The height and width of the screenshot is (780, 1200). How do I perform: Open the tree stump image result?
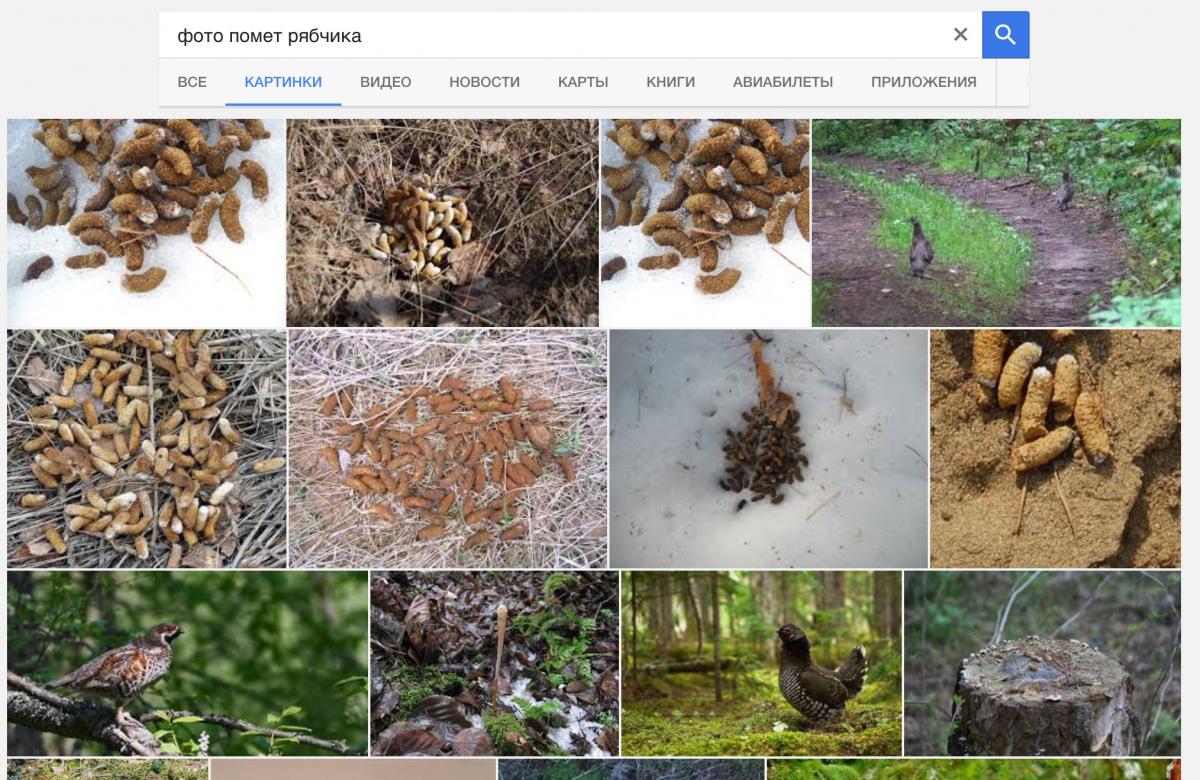[x=1042, y=662]
